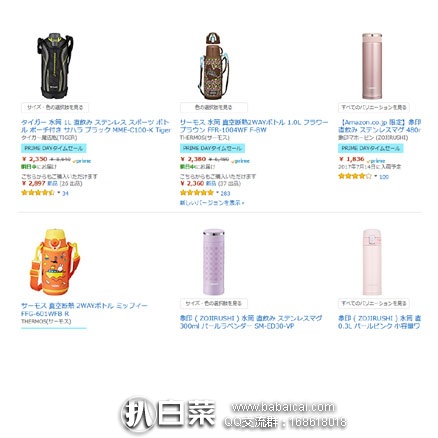Click the five-star rating under brown Thermos
The width and height of the screenshot is (438, 438).
click(196, 193)
